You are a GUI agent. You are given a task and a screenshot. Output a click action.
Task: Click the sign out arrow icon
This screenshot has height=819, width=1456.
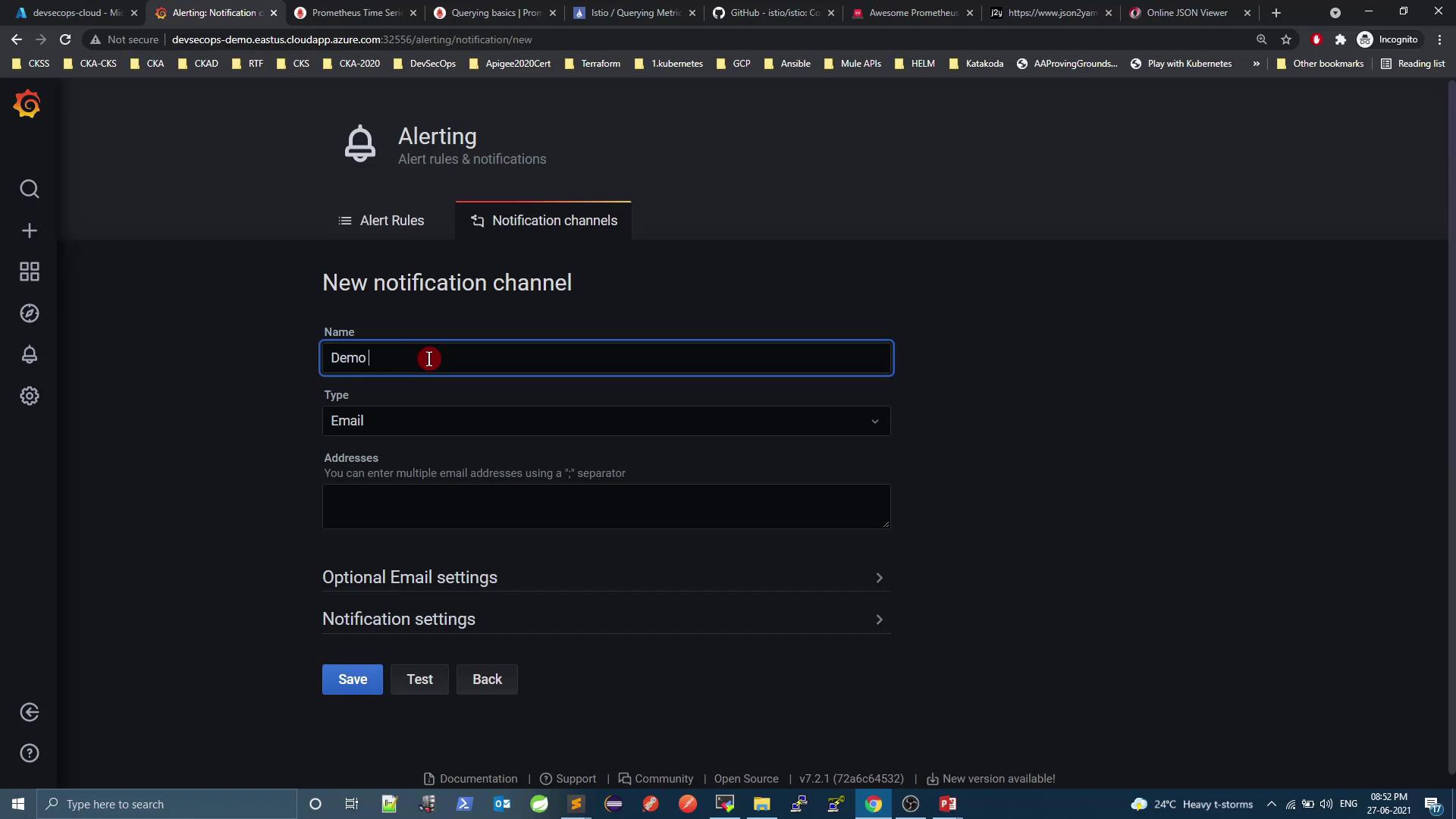coord(30,712)
